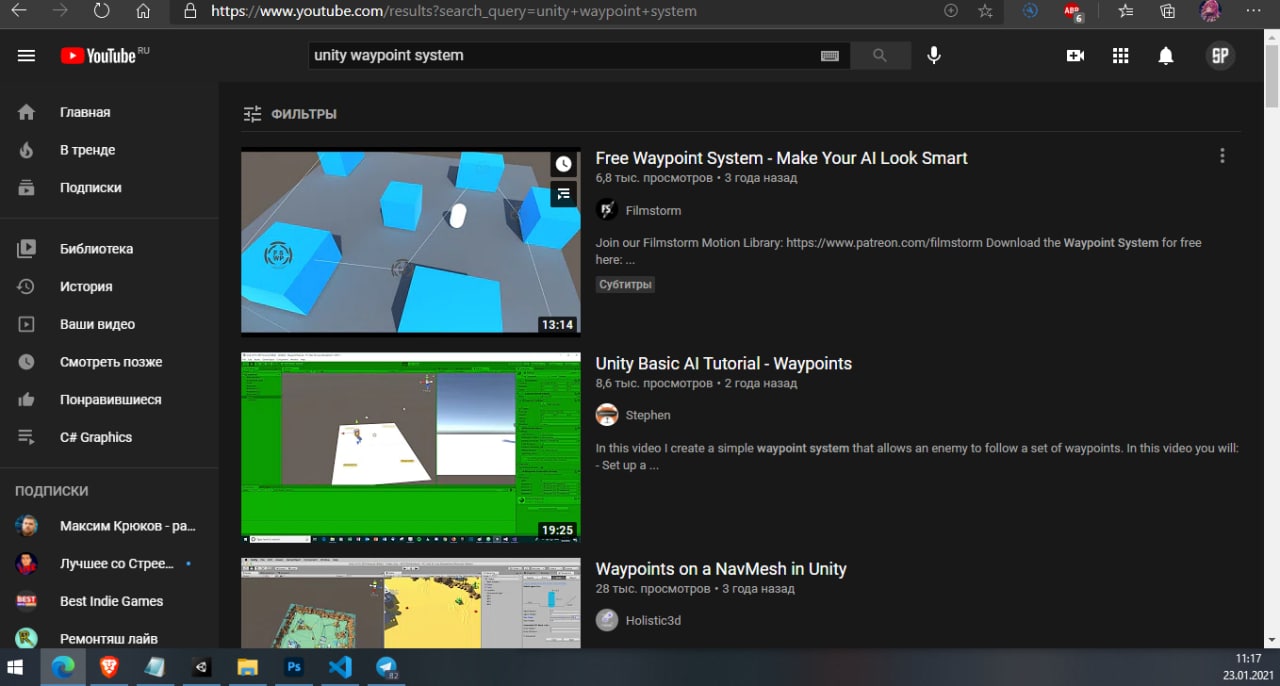Click the Filmstorm channel avatar

pyautogui.click(x=606, y=210)
